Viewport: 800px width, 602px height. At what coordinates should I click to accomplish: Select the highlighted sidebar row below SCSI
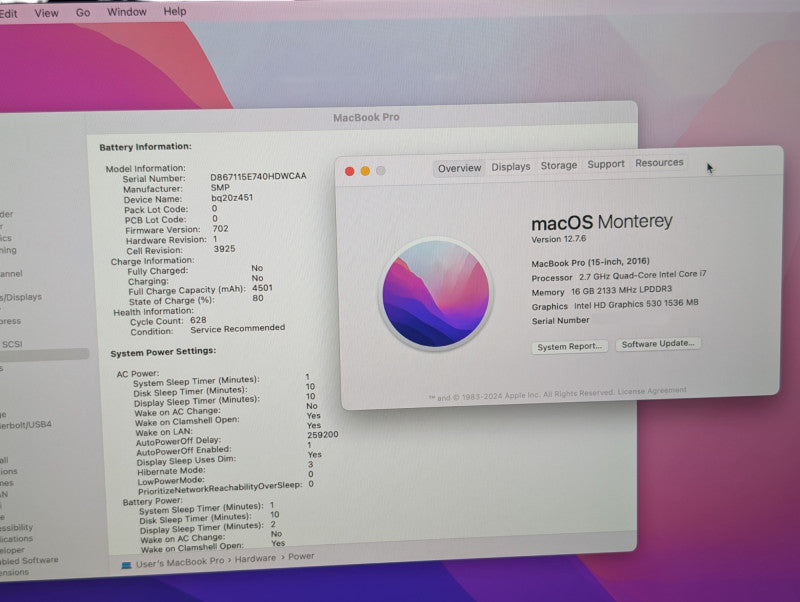(44, 355)
